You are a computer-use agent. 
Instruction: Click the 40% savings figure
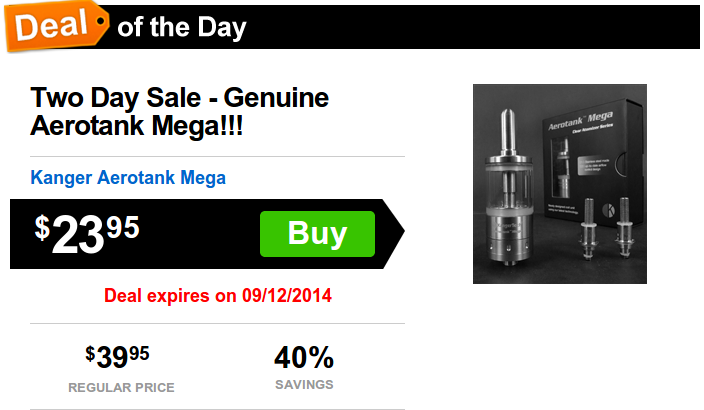[x=304, y=357]
